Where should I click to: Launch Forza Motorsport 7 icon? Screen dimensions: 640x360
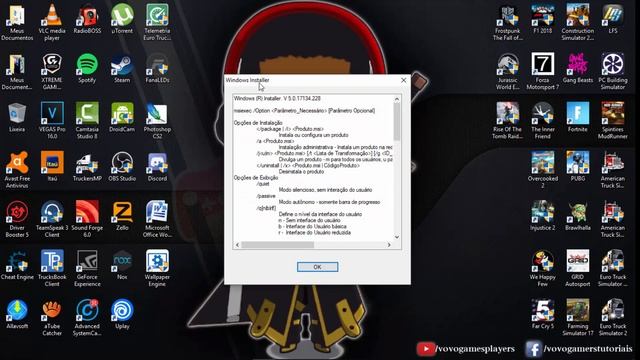[542, 71]
